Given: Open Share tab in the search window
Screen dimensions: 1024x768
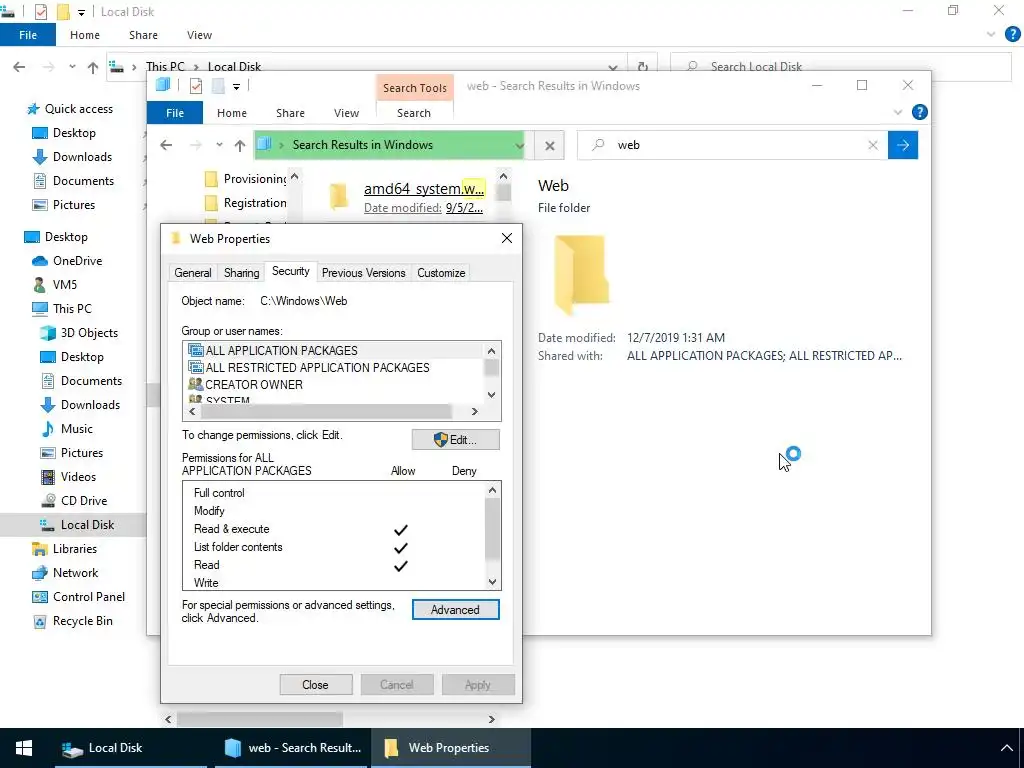Looking at the screenshot, I should [x=291, y=113].
